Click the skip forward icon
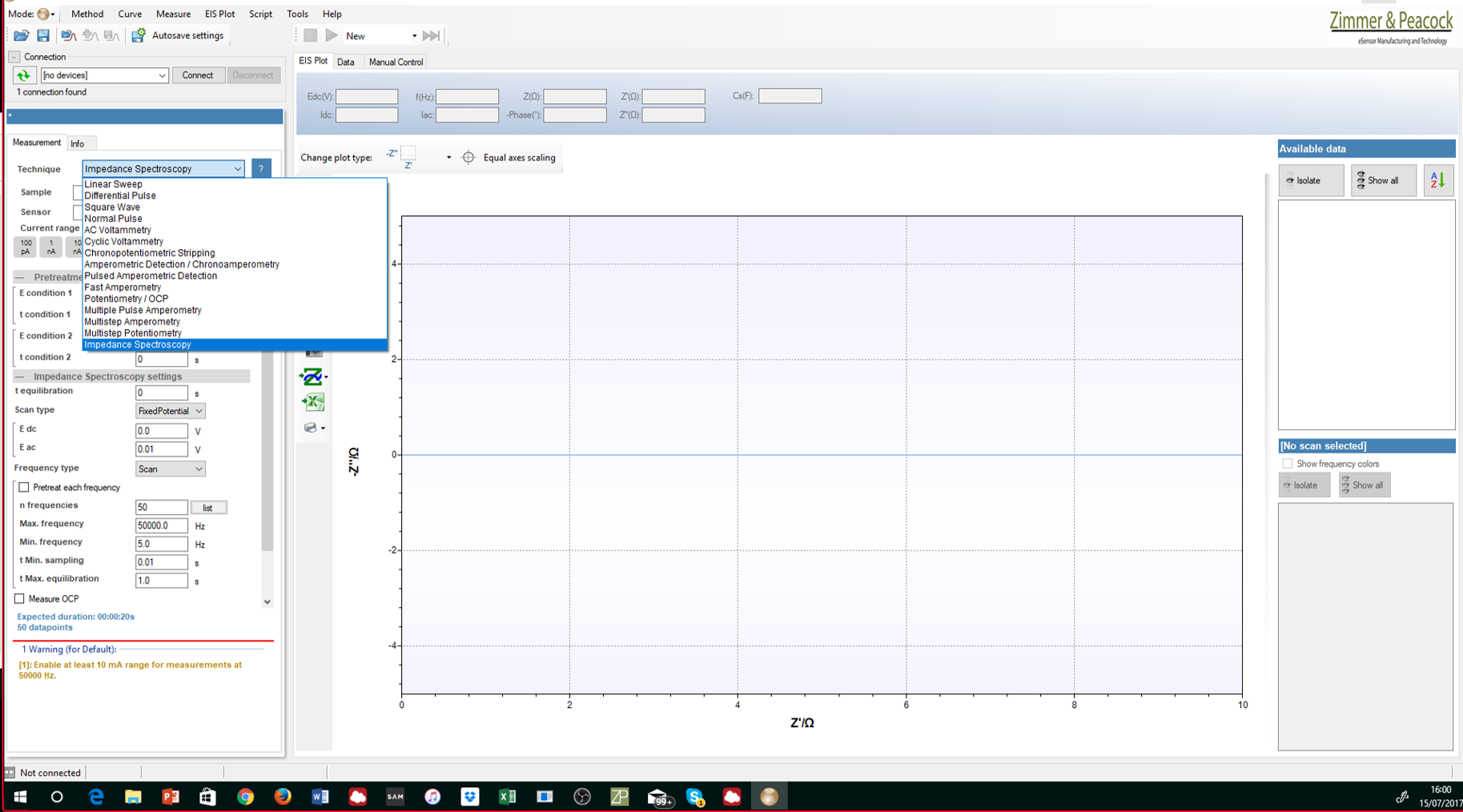 pyautogui.click(x=431, y=35)
